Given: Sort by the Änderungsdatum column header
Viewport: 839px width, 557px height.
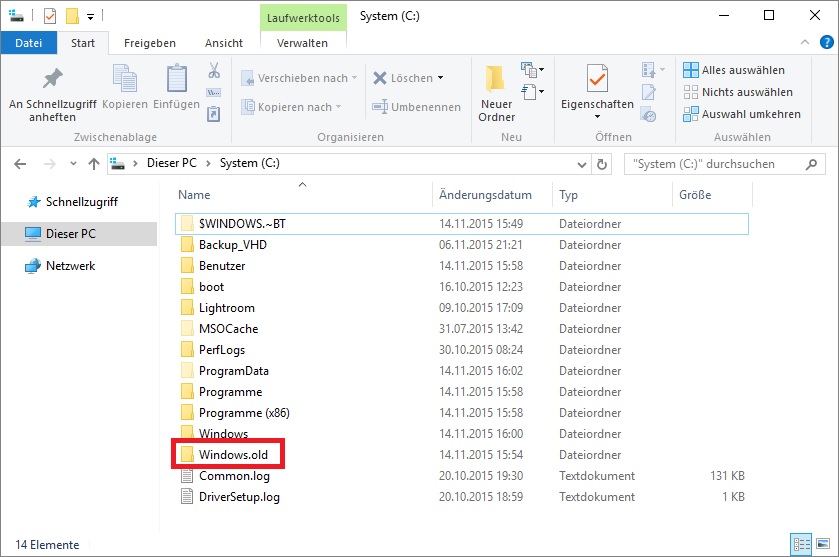Looking at the screenshot, I should [x=492, y=195].
